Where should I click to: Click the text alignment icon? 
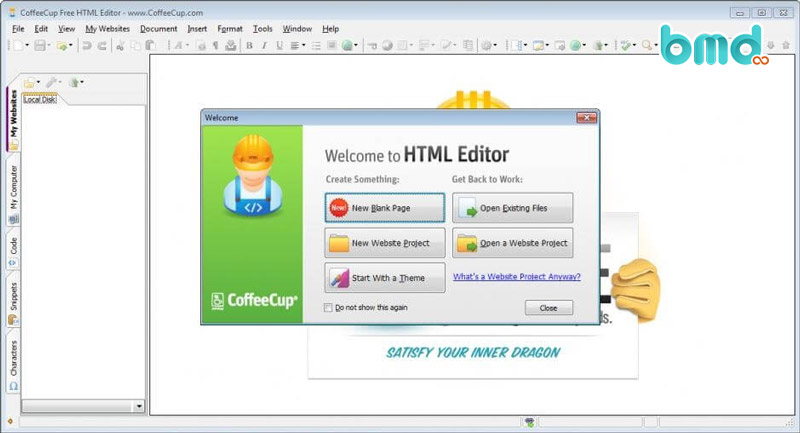pos(294,45)
